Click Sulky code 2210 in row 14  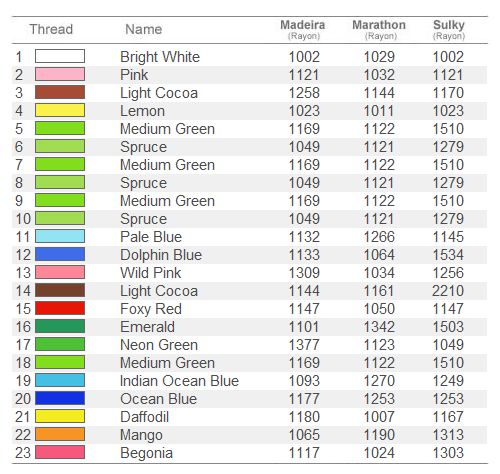coord(448,291)
